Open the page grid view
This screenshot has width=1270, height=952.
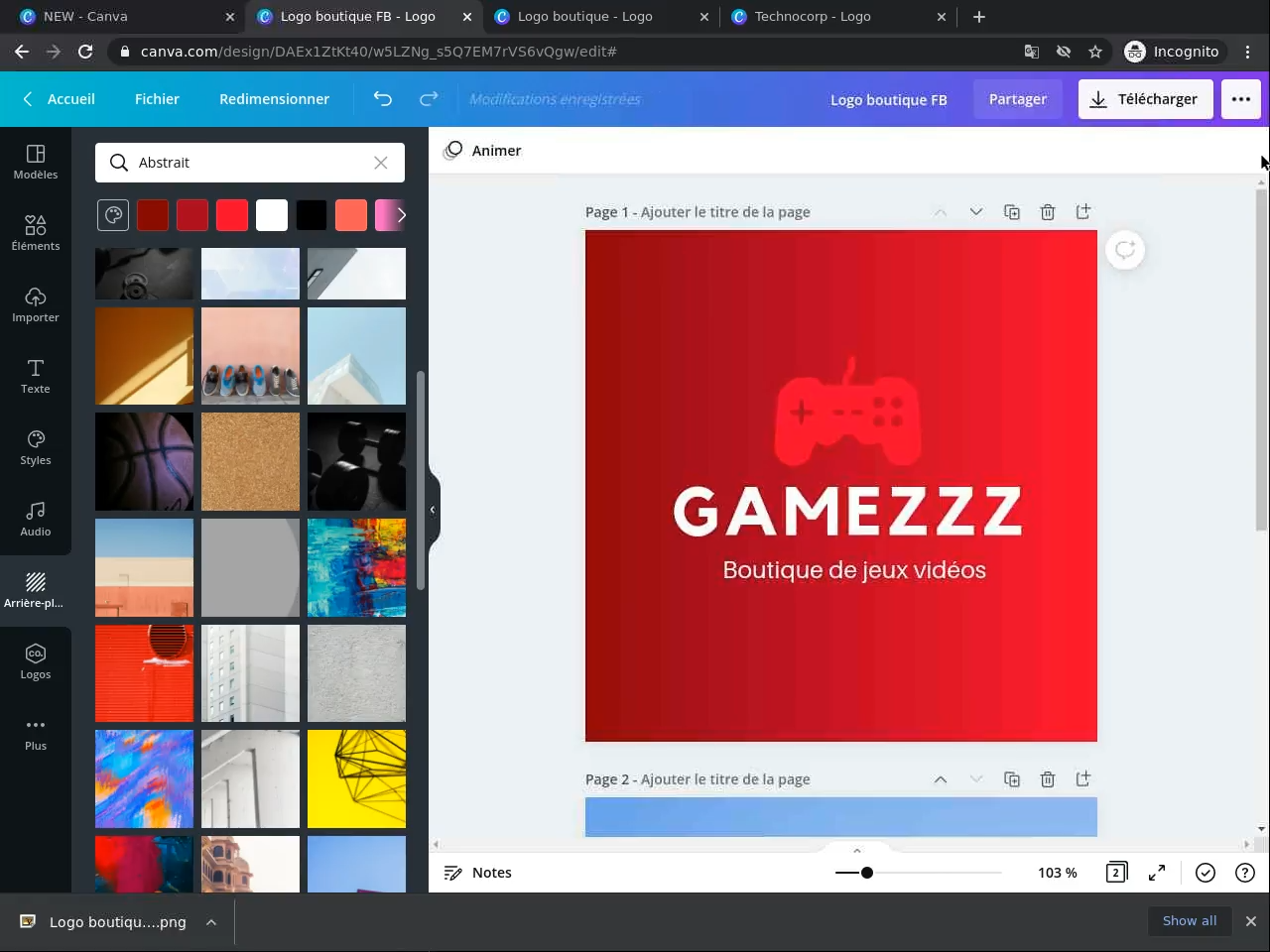click(x=1116, y=873)
